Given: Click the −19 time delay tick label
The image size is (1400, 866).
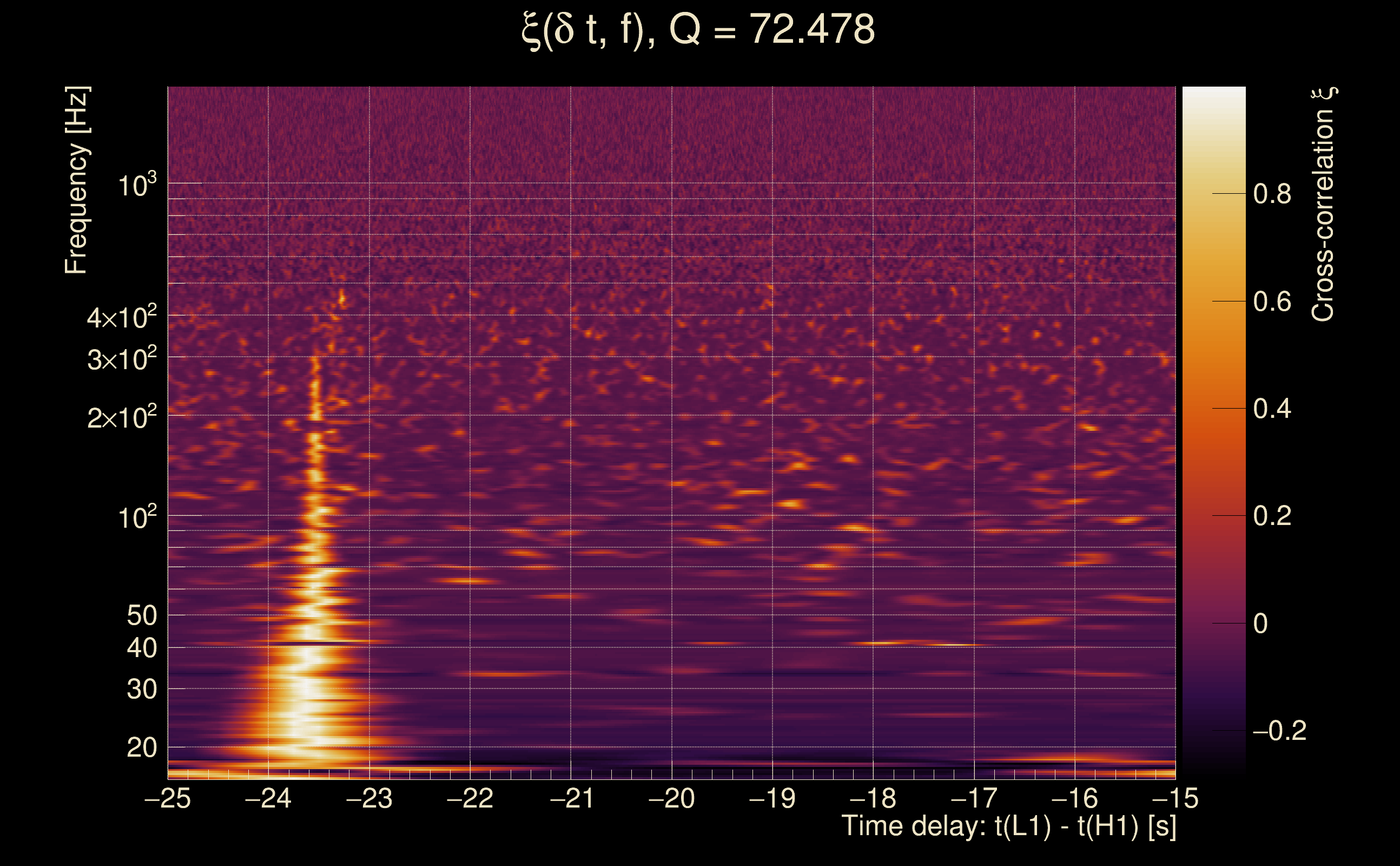Looking at the screenshot, I should point(772,798).
